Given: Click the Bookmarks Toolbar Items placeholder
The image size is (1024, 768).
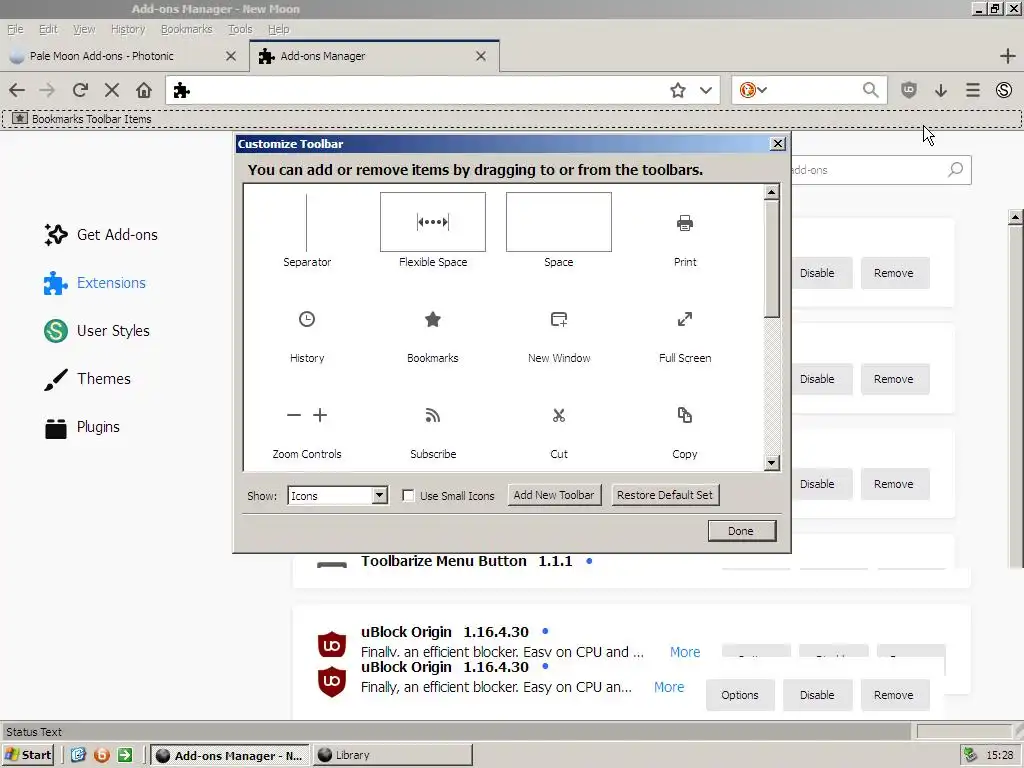Looking at the screenshot, I should [82, 119].
